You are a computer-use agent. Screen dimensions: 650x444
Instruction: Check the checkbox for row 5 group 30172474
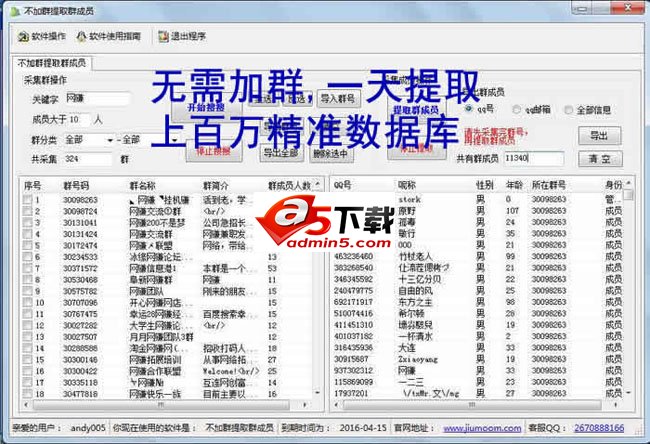pos(28,245)
